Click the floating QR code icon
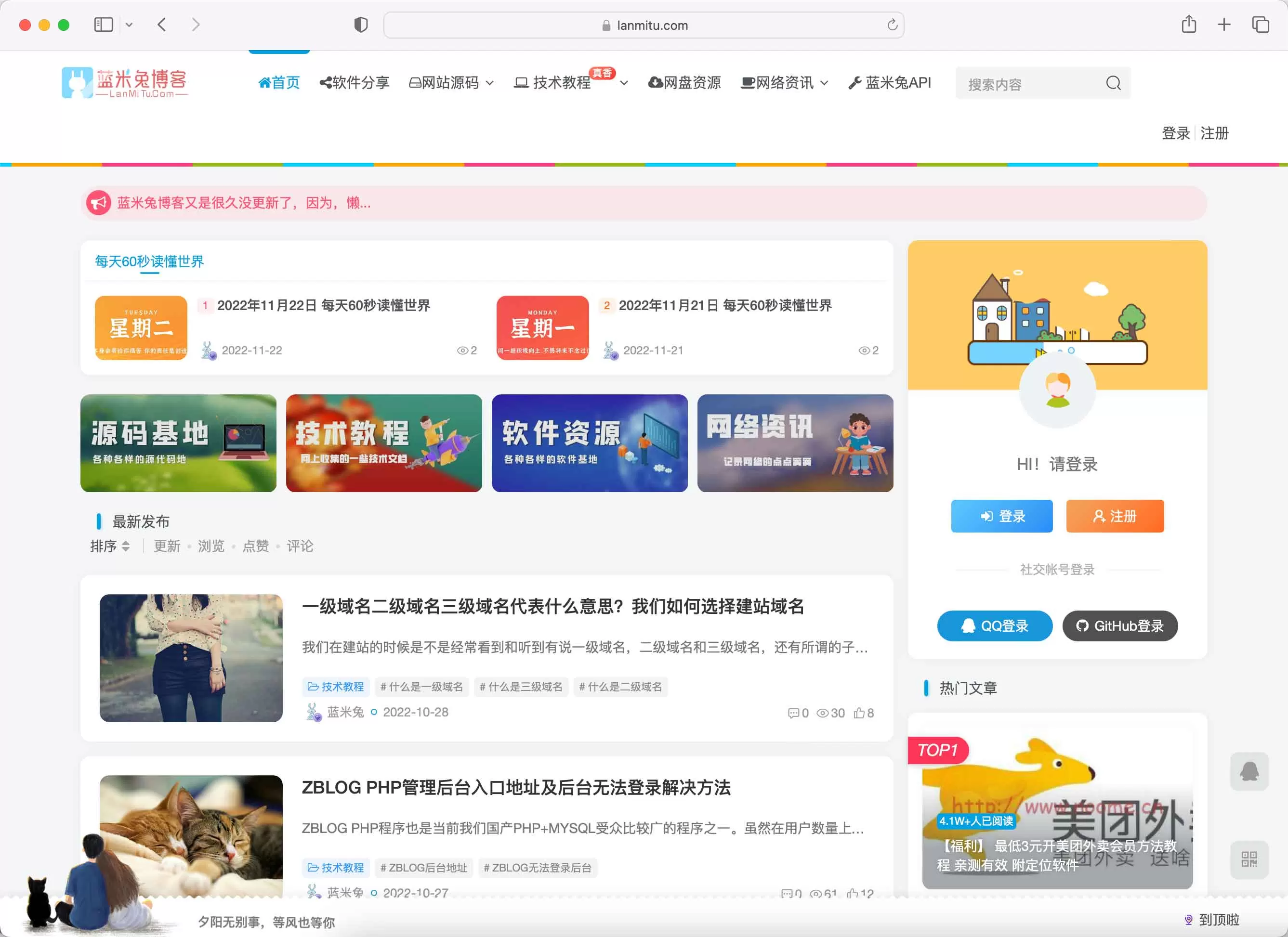Screen dimensions: 1288x937 click(1249, 859)
